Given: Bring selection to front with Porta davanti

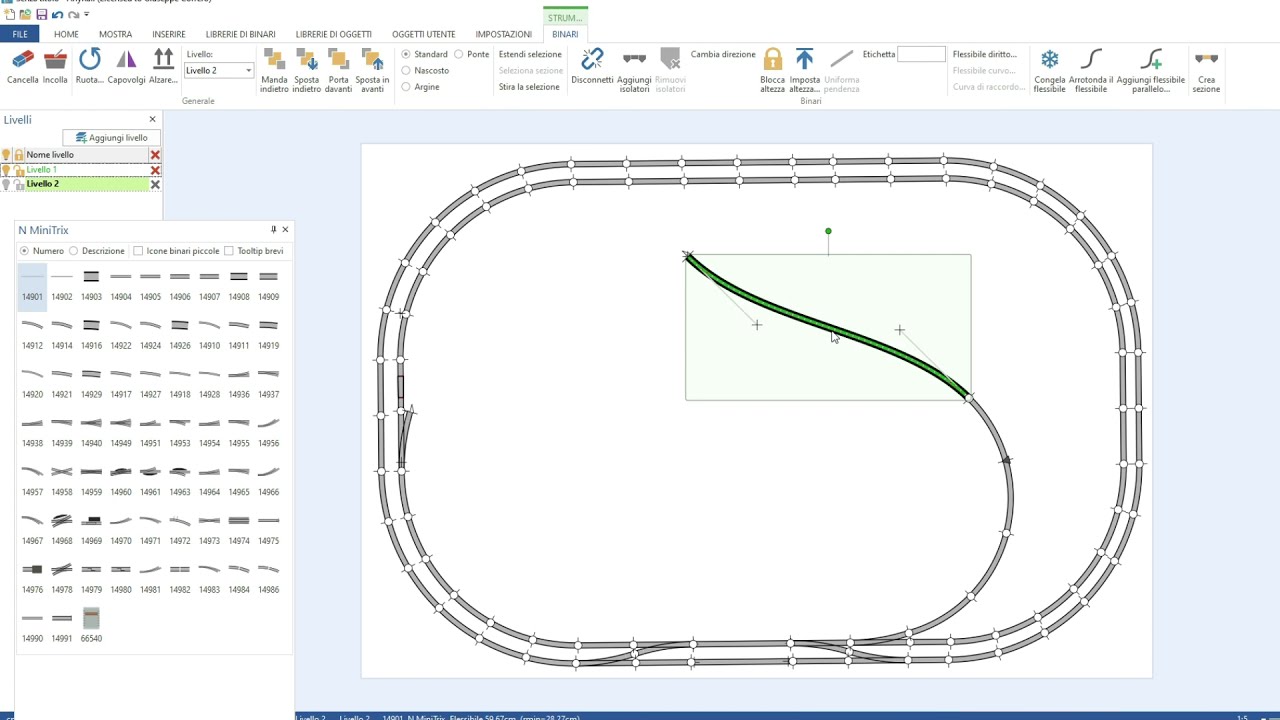Looking at the screenshot, I should tap(339, 70).
